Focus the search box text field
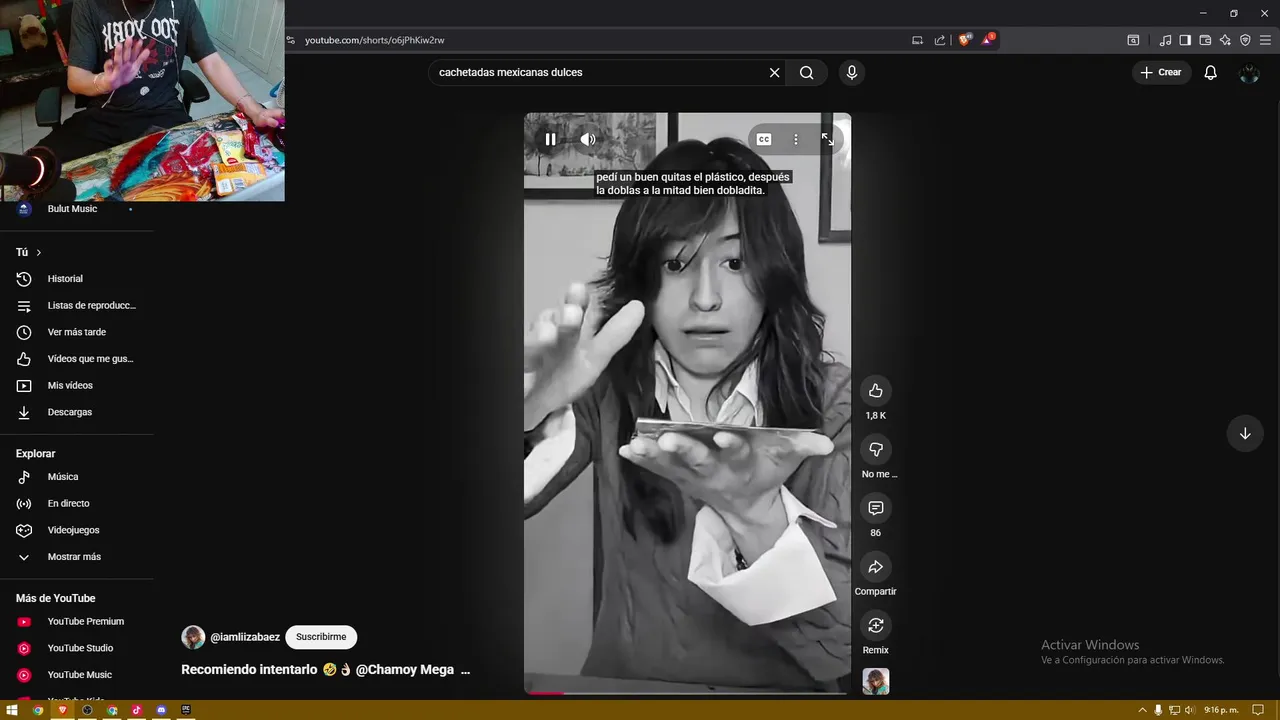 click(x=598, y=72)
